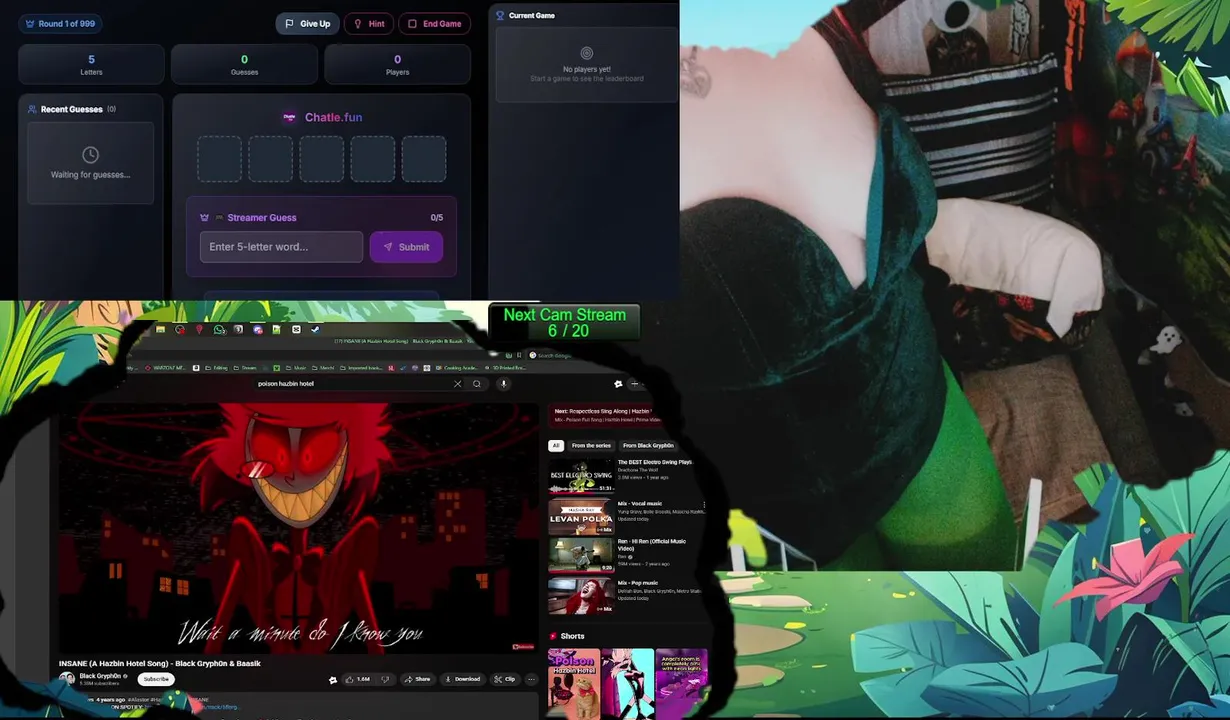Open the Editing bookmarks folder
This screenshot has height=720, width=1230.
tap(217, 368)
